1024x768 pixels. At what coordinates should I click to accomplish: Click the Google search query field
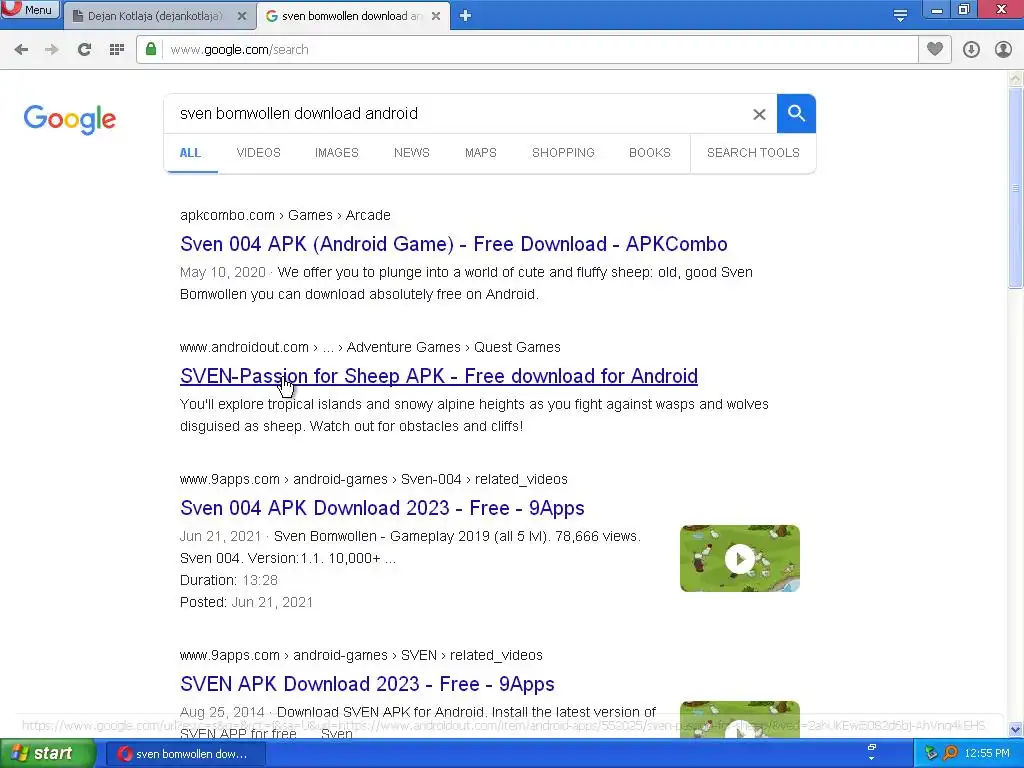[457, 114]
